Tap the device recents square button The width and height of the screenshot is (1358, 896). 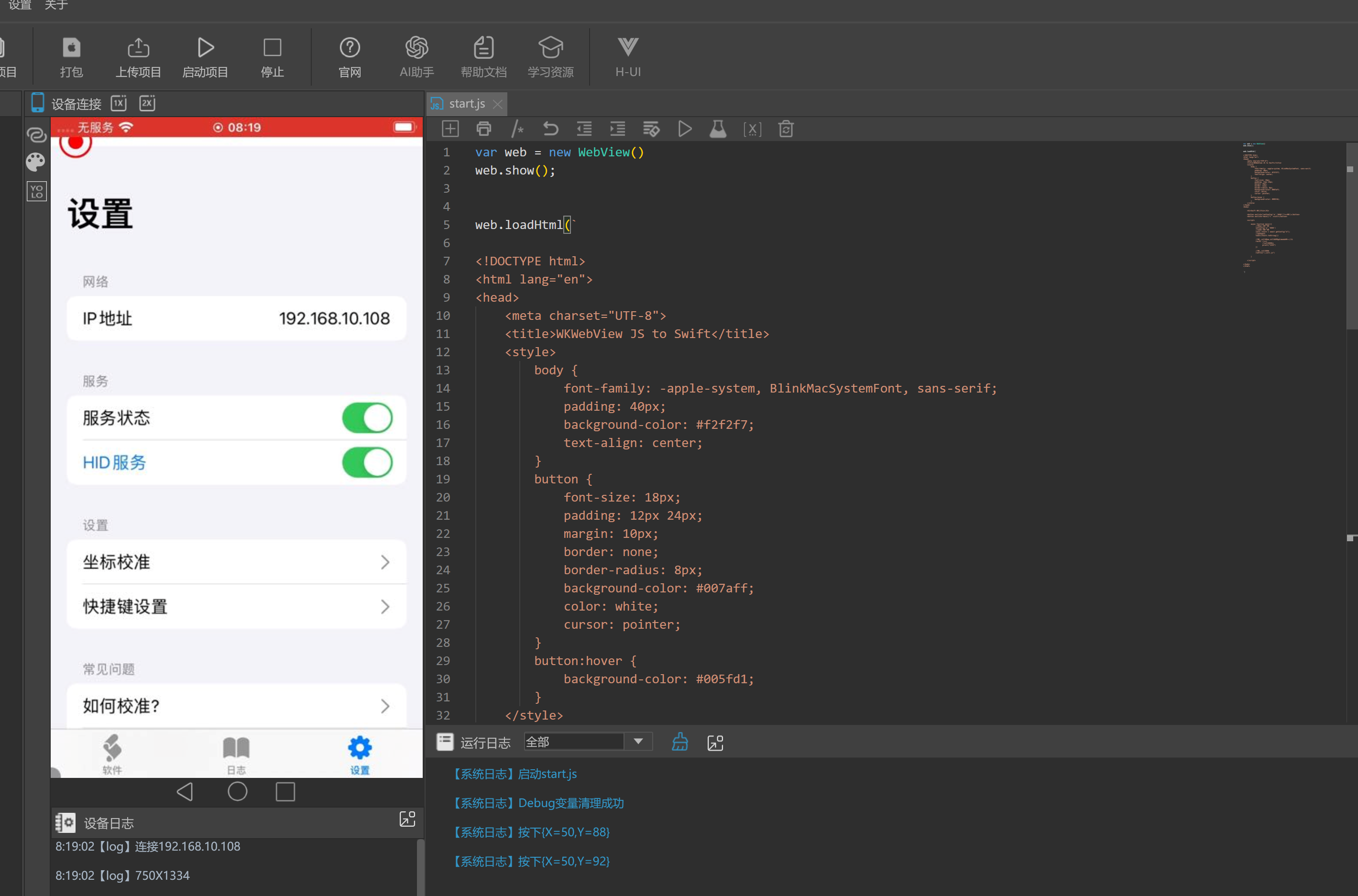click(x=285, y=791)
